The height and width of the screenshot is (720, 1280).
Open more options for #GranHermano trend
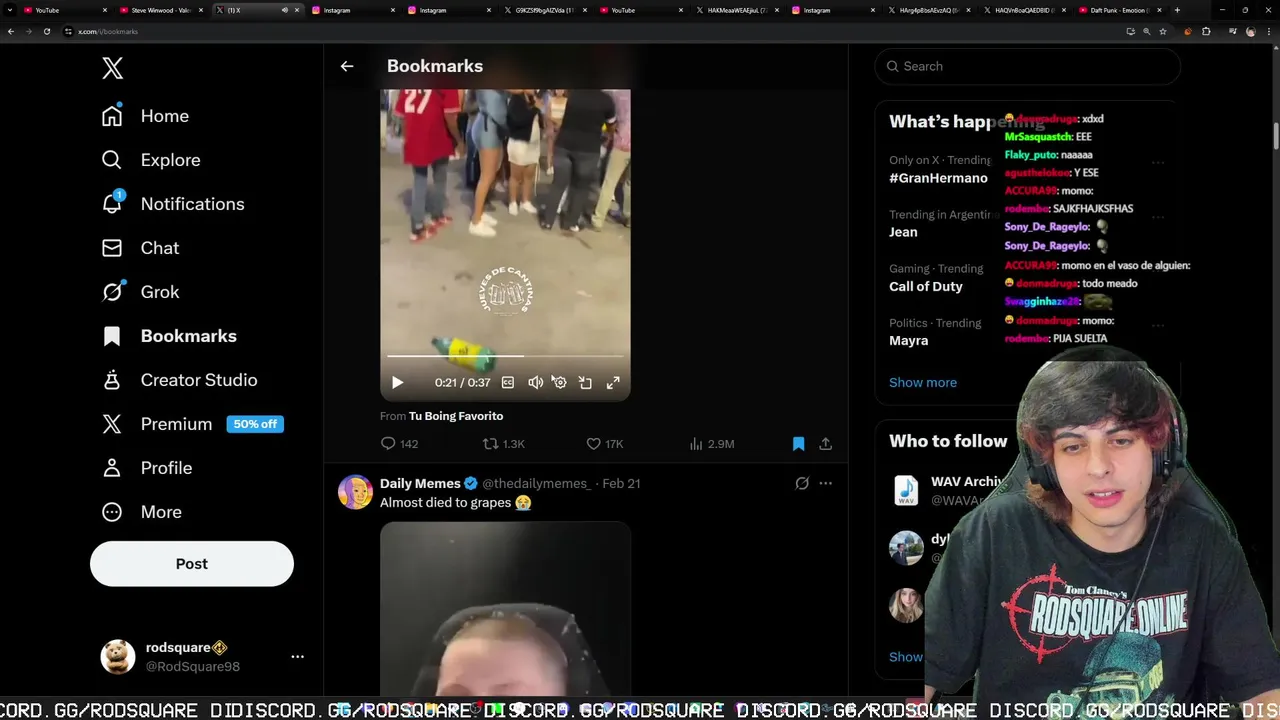(1157, 162)
